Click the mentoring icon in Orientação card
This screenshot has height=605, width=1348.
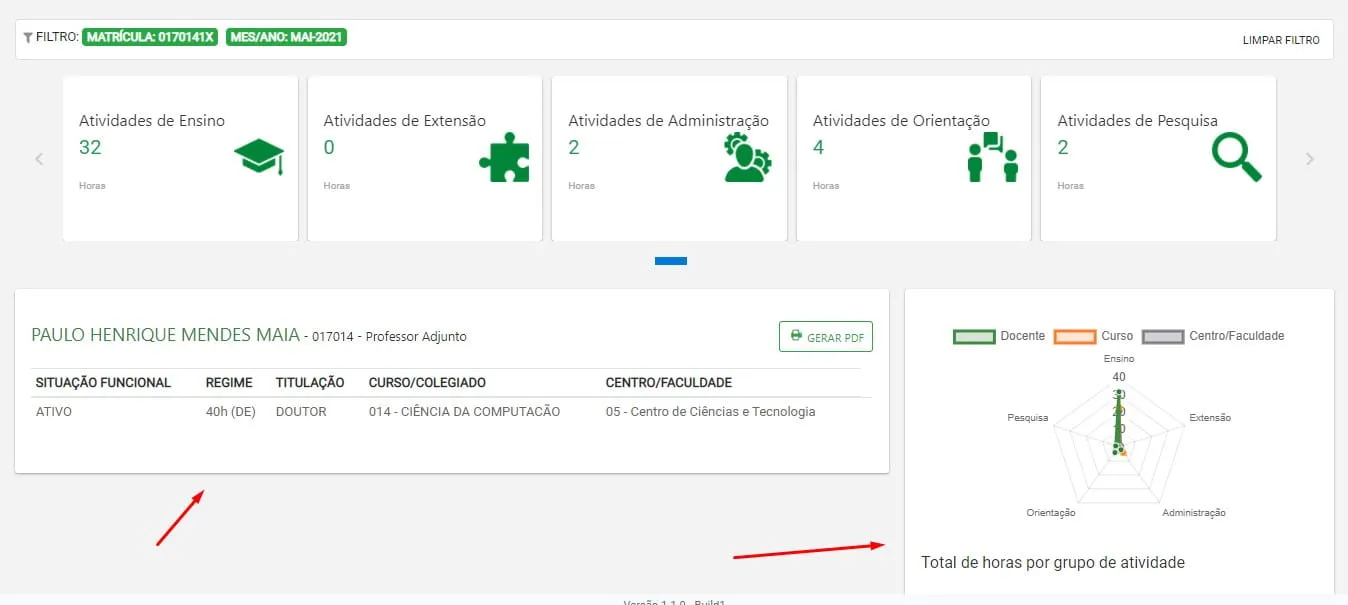click(x=992, y=157)
